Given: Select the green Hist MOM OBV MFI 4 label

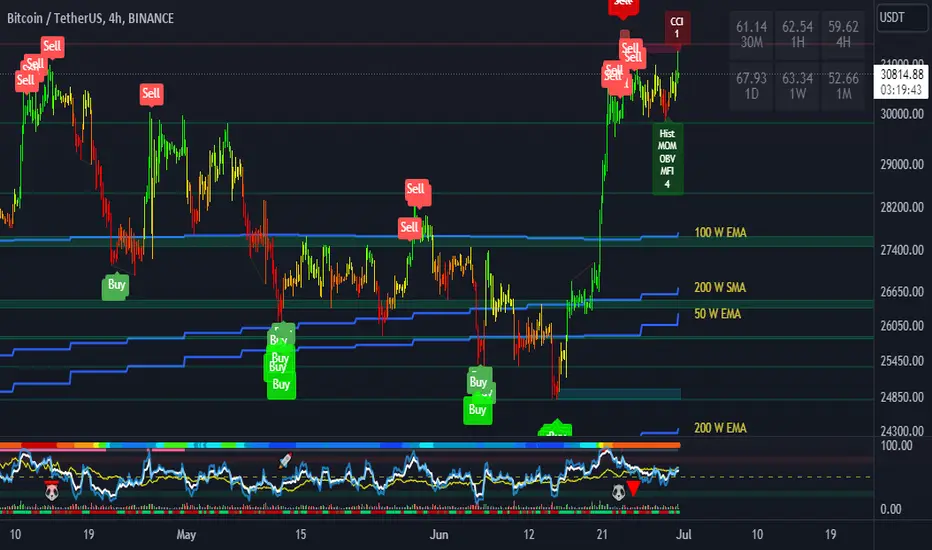Looking at the screenshot, I should 667,159.
